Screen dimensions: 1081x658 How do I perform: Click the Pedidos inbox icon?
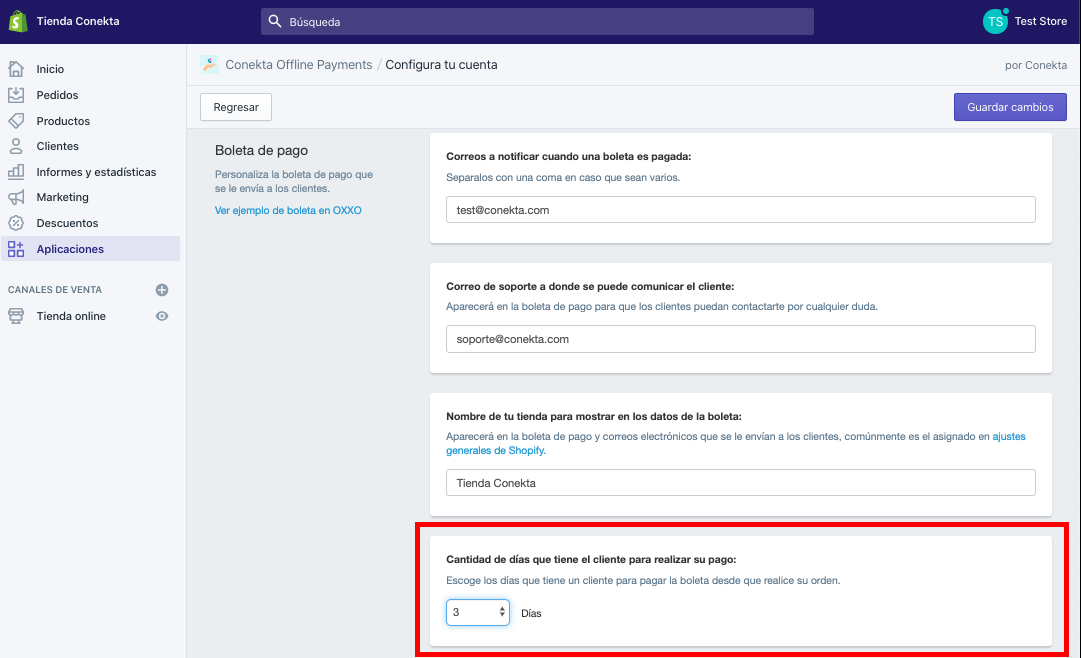(x=16, y=94)
